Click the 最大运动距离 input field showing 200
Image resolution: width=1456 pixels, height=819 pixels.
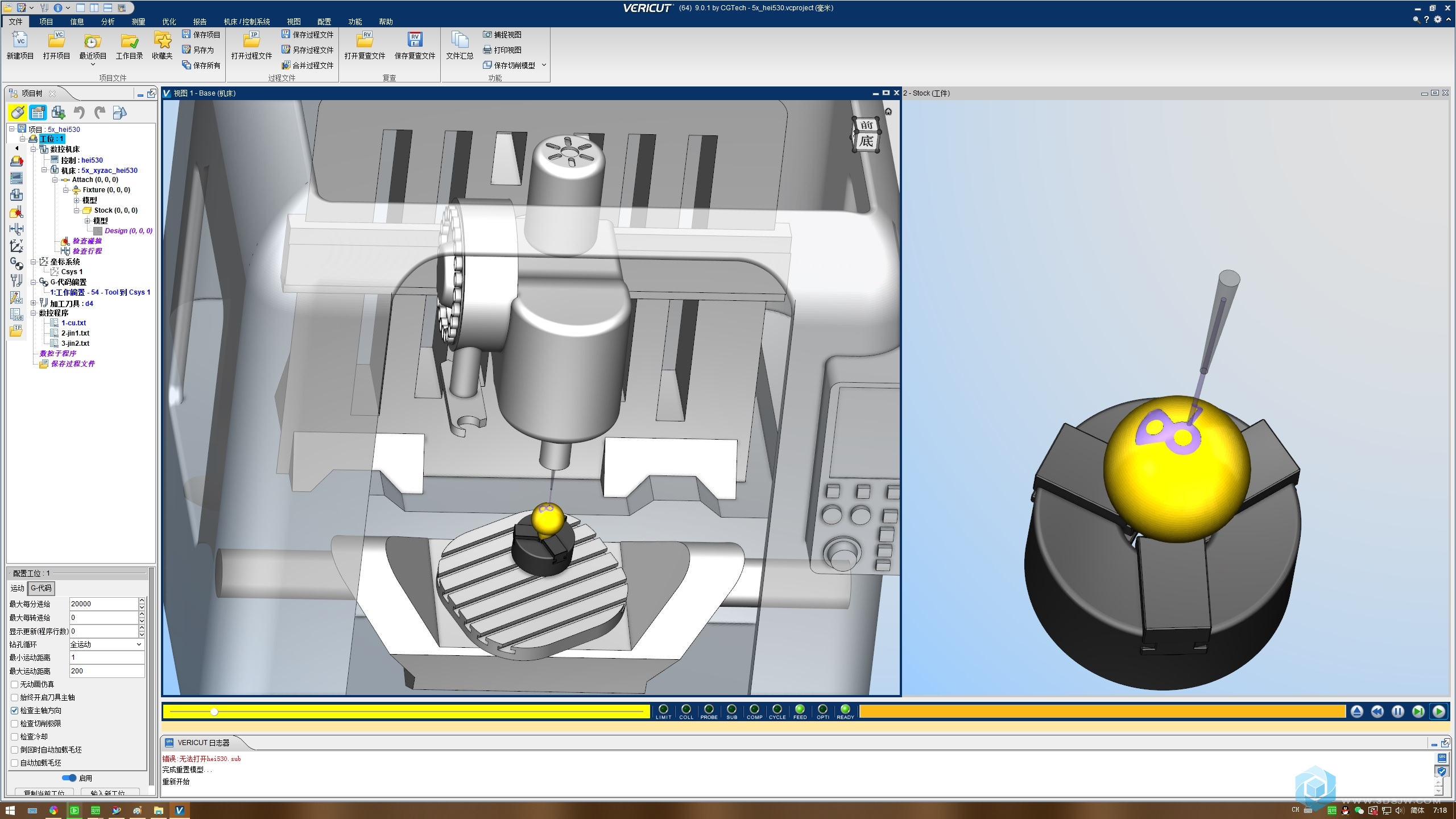coord(107,671)
